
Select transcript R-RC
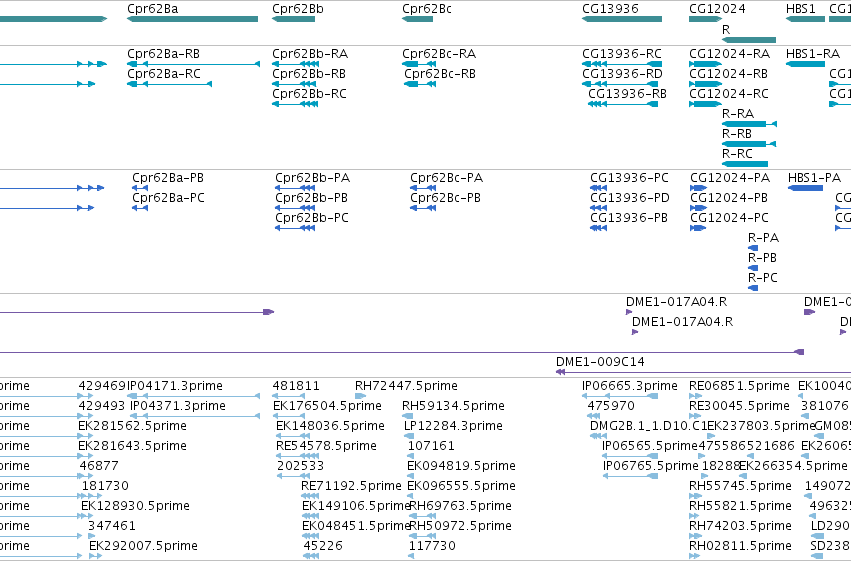click(745, 164)
